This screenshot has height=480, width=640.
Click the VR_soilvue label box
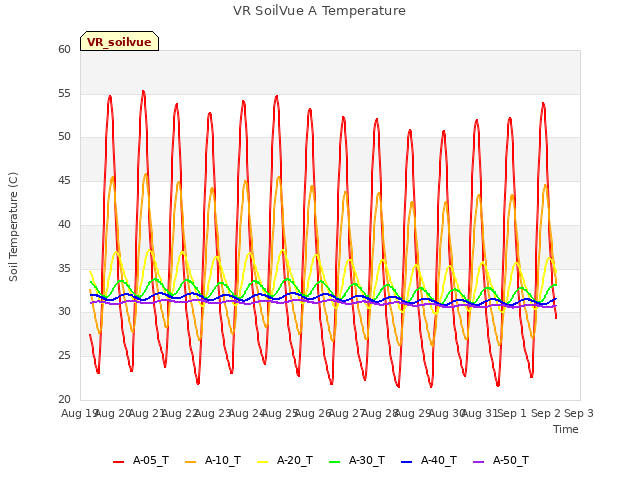(119, 41)
